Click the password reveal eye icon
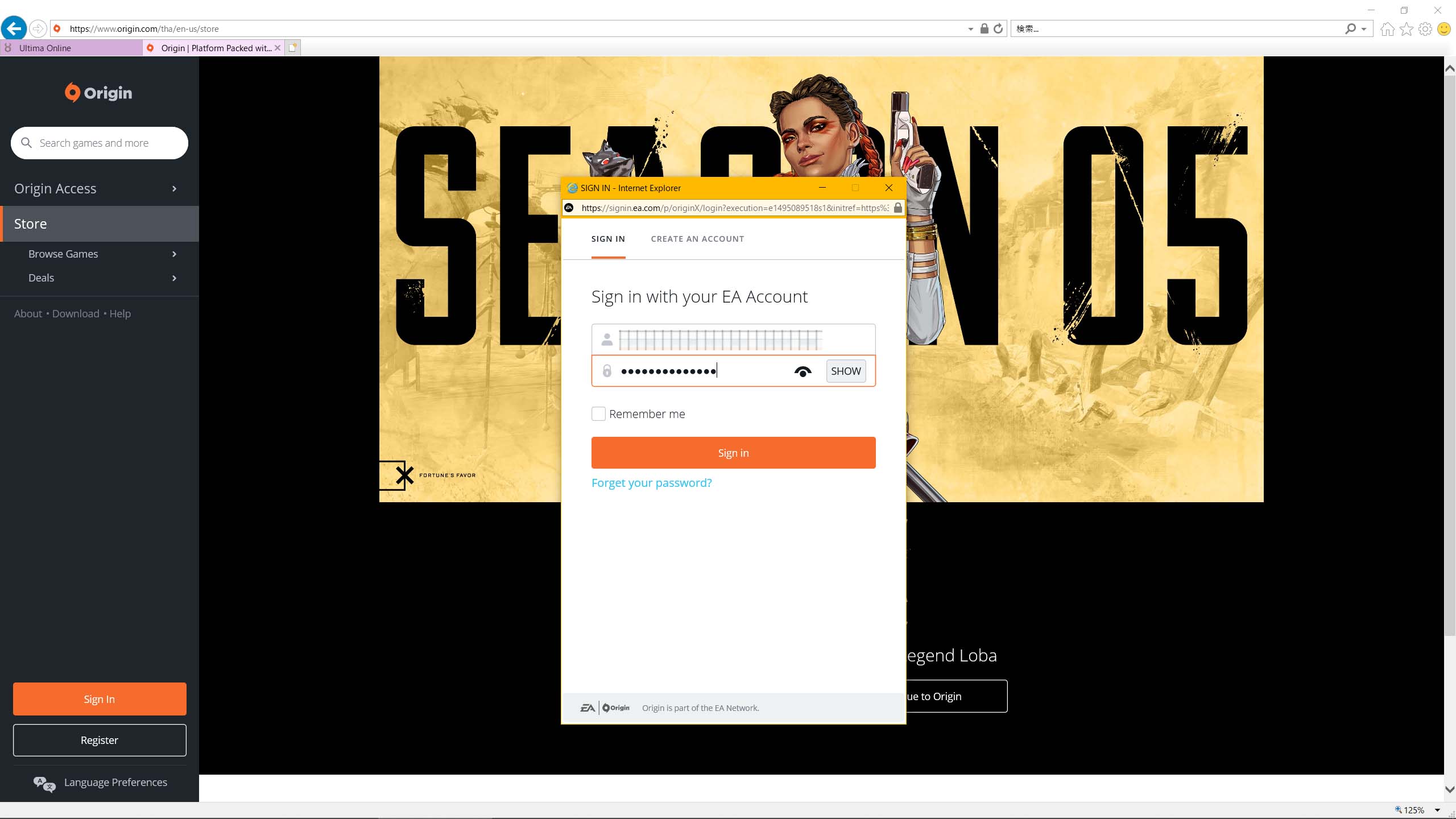This screenshot has height=819, width=1456. click(803, 371)
